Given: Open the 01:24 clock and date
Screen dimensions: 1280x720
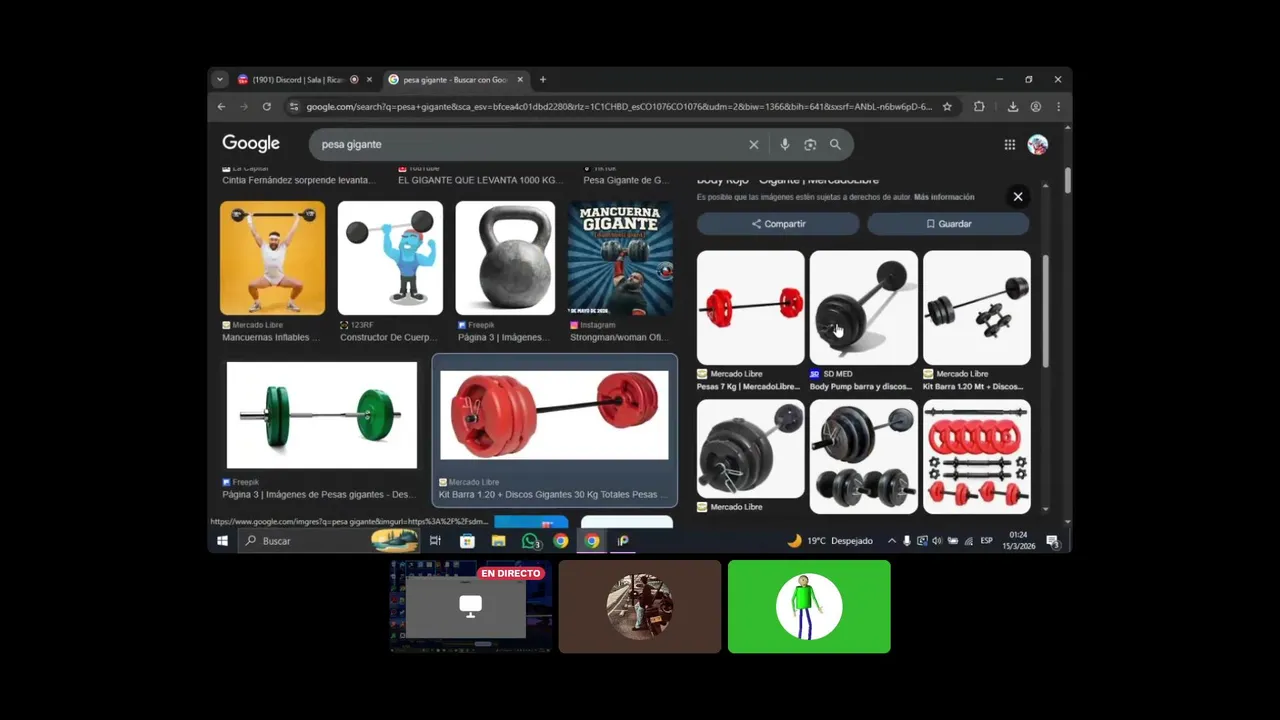Looking at the screenshot, I should click(1018, 541).
